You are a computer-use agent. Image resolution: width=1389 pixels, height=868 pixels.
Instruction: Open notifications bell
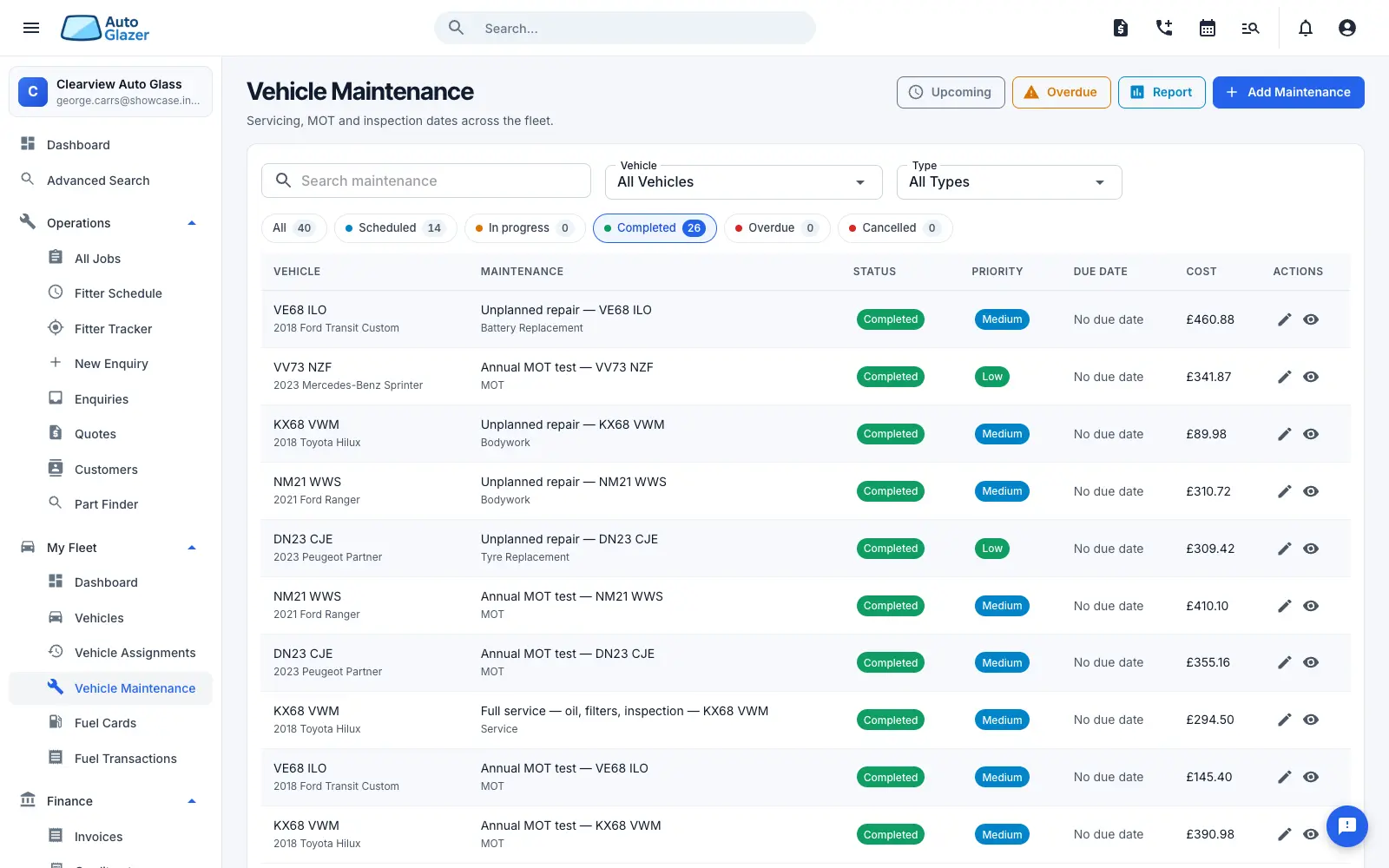1306,28
